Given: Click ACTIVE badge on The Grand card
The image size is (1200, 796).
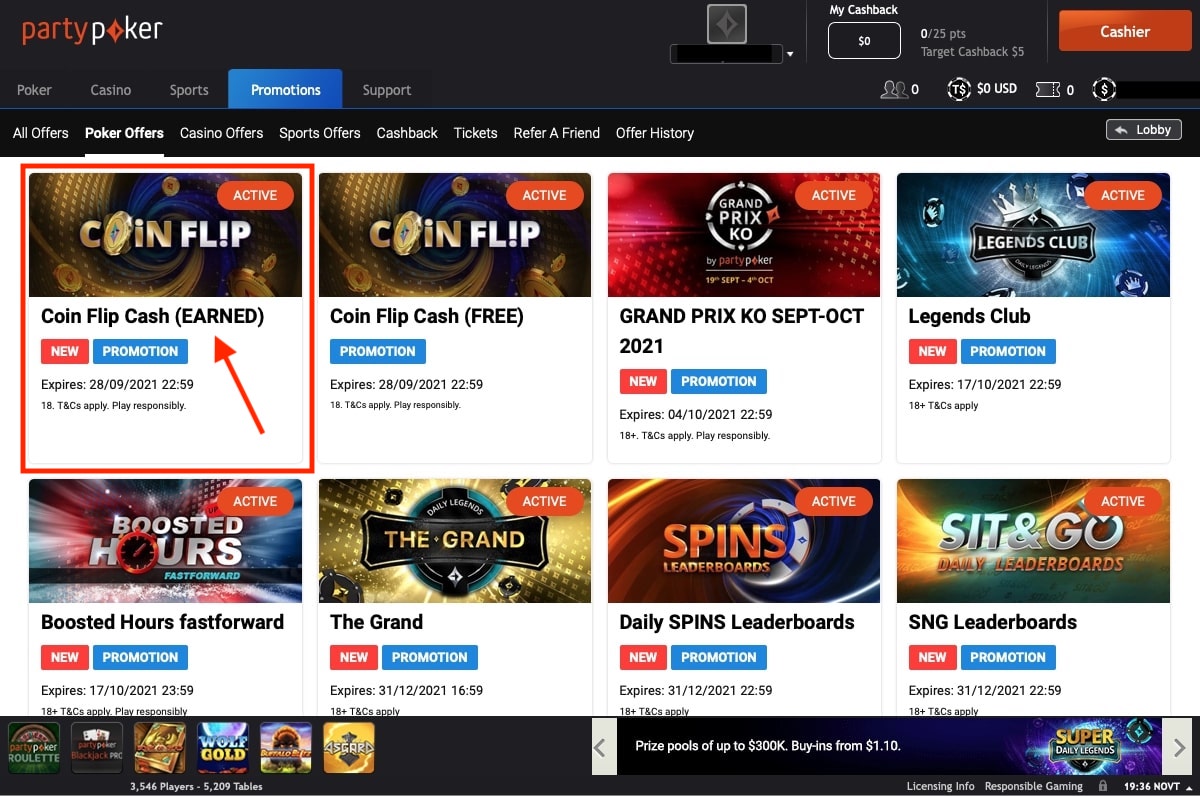Looking at the screenshot, I should pos(544,501).
